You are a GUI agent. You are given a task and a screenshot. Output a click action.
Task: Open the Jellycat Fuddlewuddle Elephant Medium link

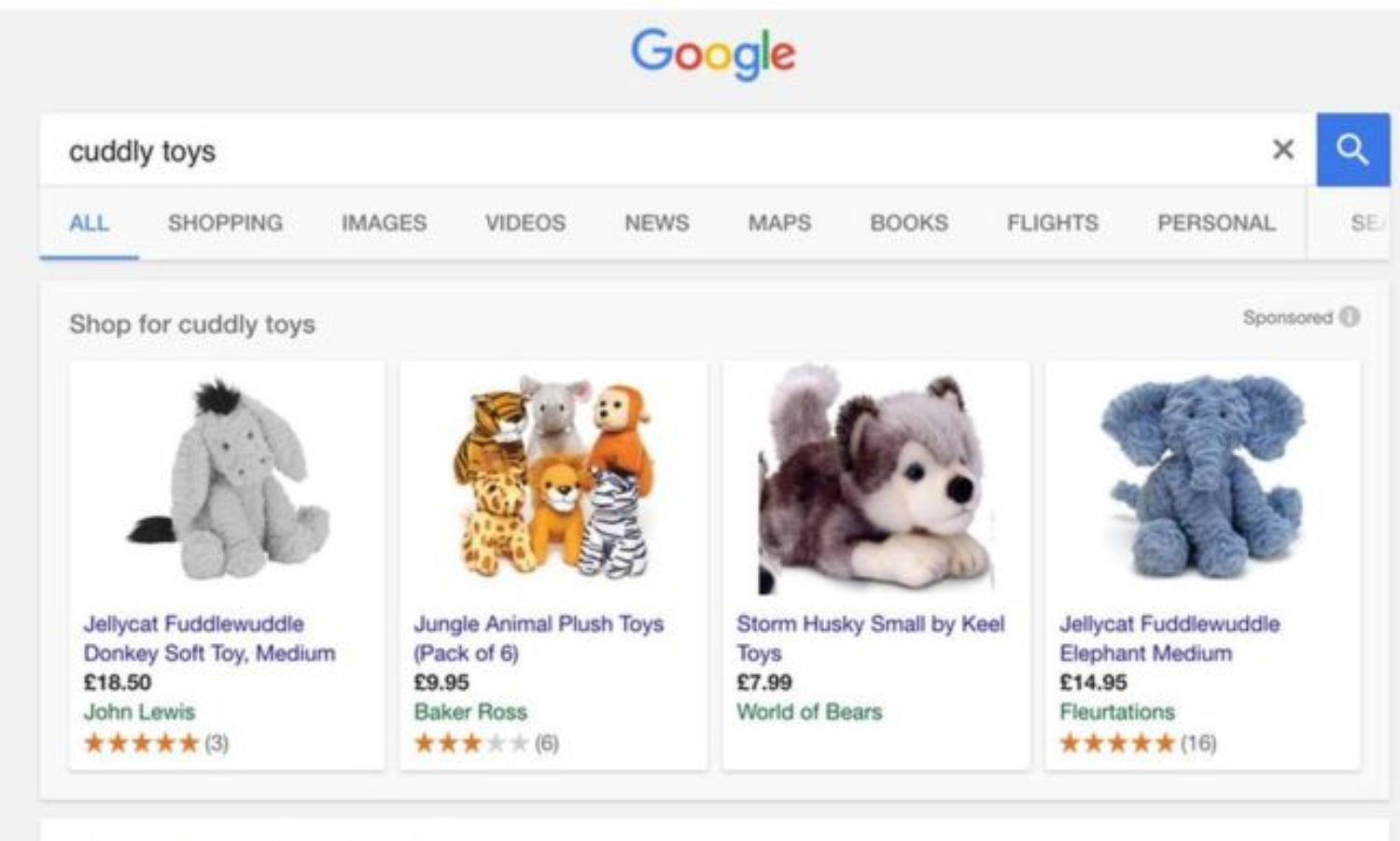pyautogui.click(x=1169, y=638)
